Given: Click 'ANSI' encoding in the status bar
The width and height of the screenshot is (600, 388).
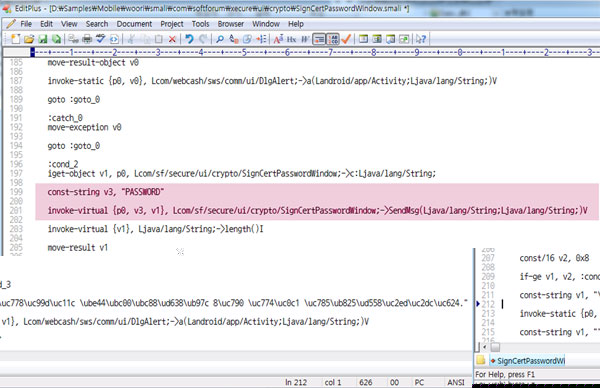Looking at the screenshot, I should [456, 382].
